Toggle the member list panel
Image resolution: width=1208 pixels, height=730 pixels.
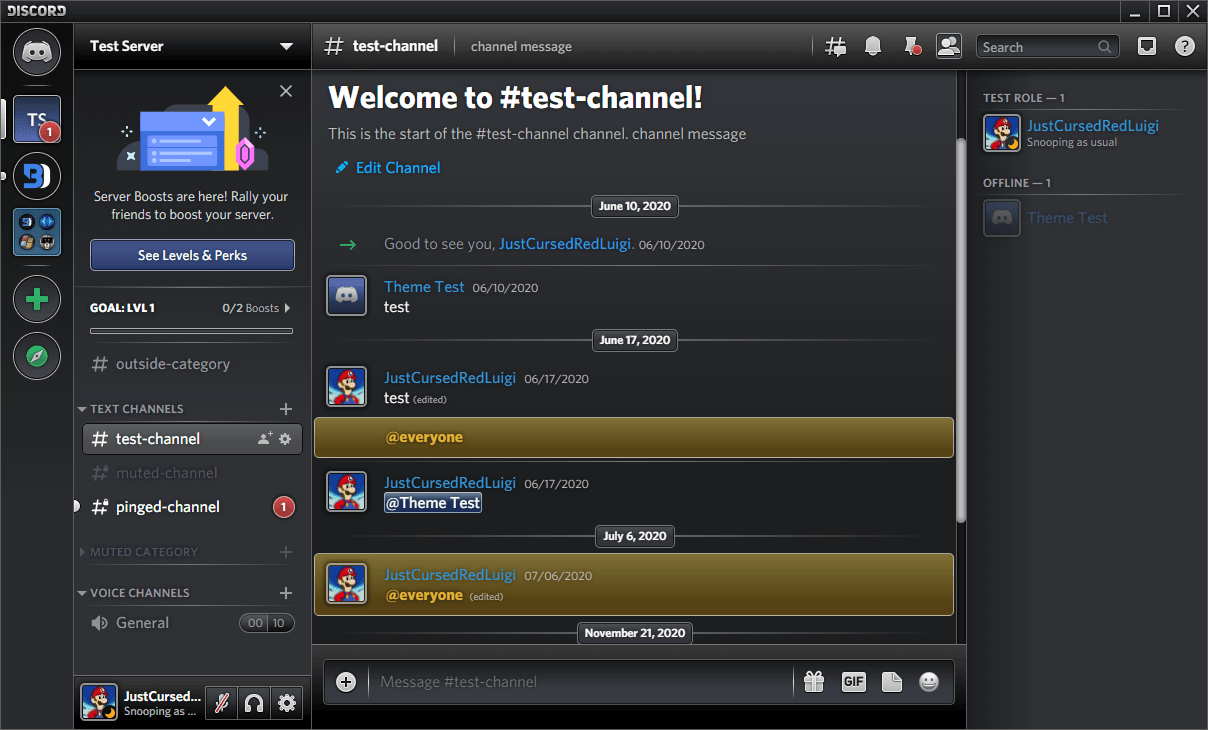(948, 46)
